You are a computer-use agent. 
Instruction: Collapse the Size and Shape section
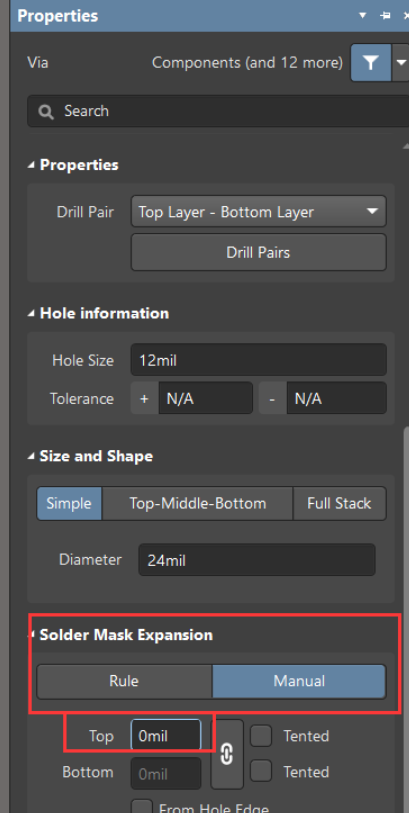(32, 456)
